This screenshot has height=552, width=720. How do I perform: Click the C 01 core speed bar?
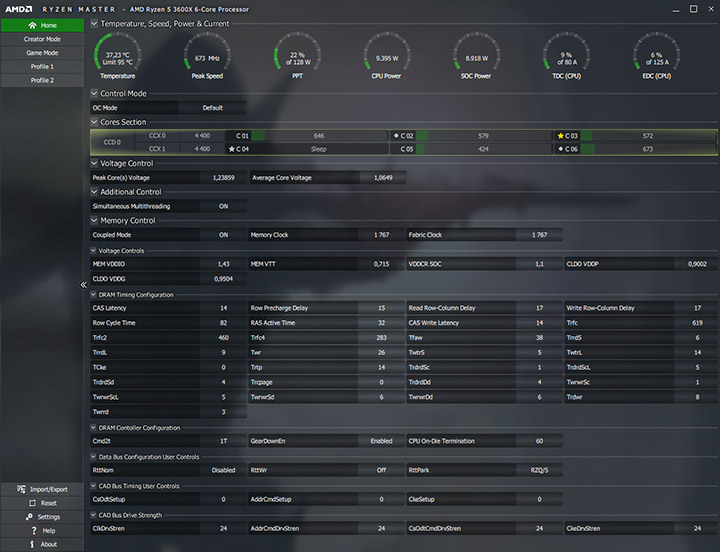coord(319,136)
